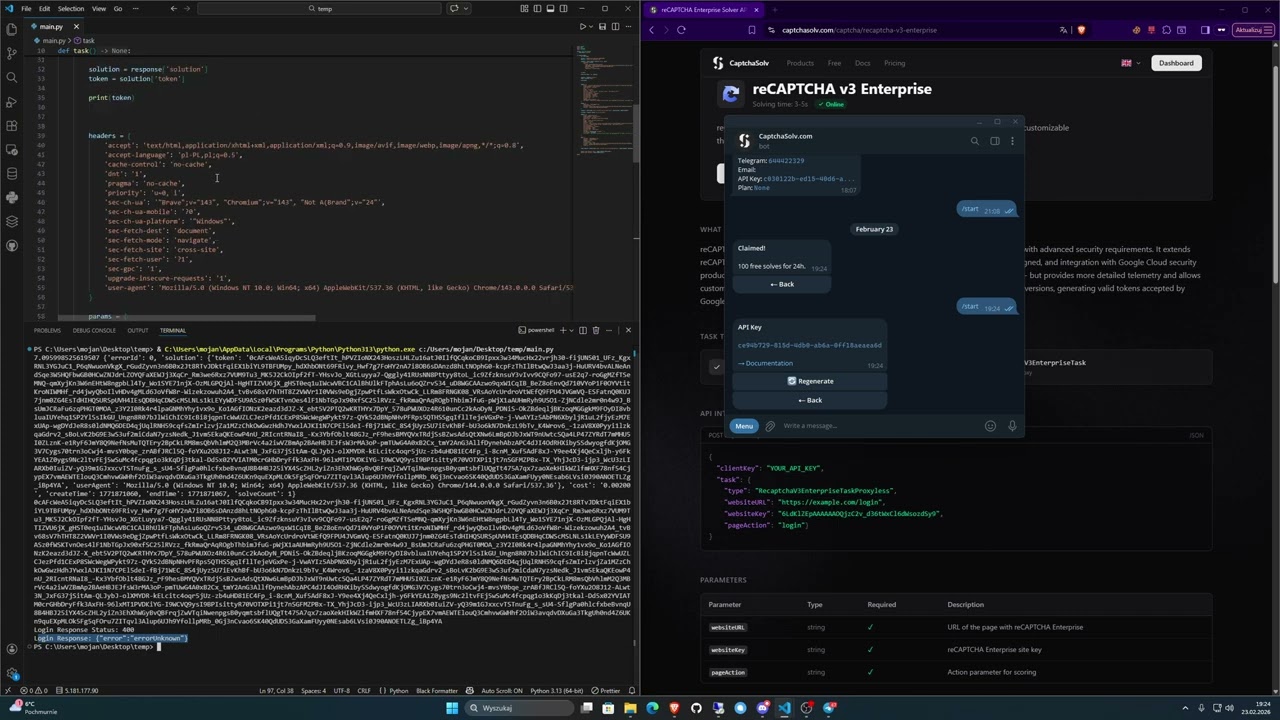
Task: Toggle the secondary side bar layout
Action: click(563, 9)
